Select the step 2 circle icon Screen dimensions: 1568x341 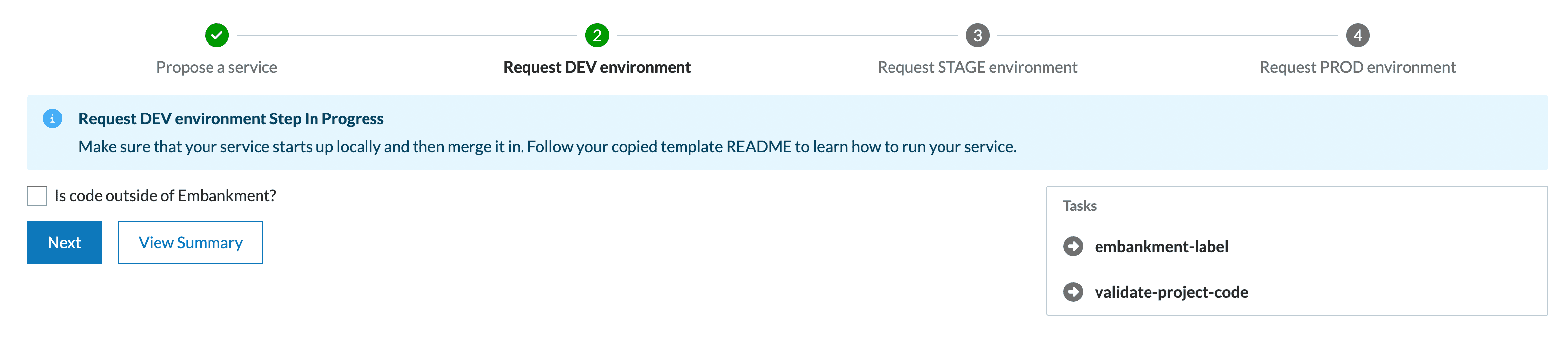597,35
